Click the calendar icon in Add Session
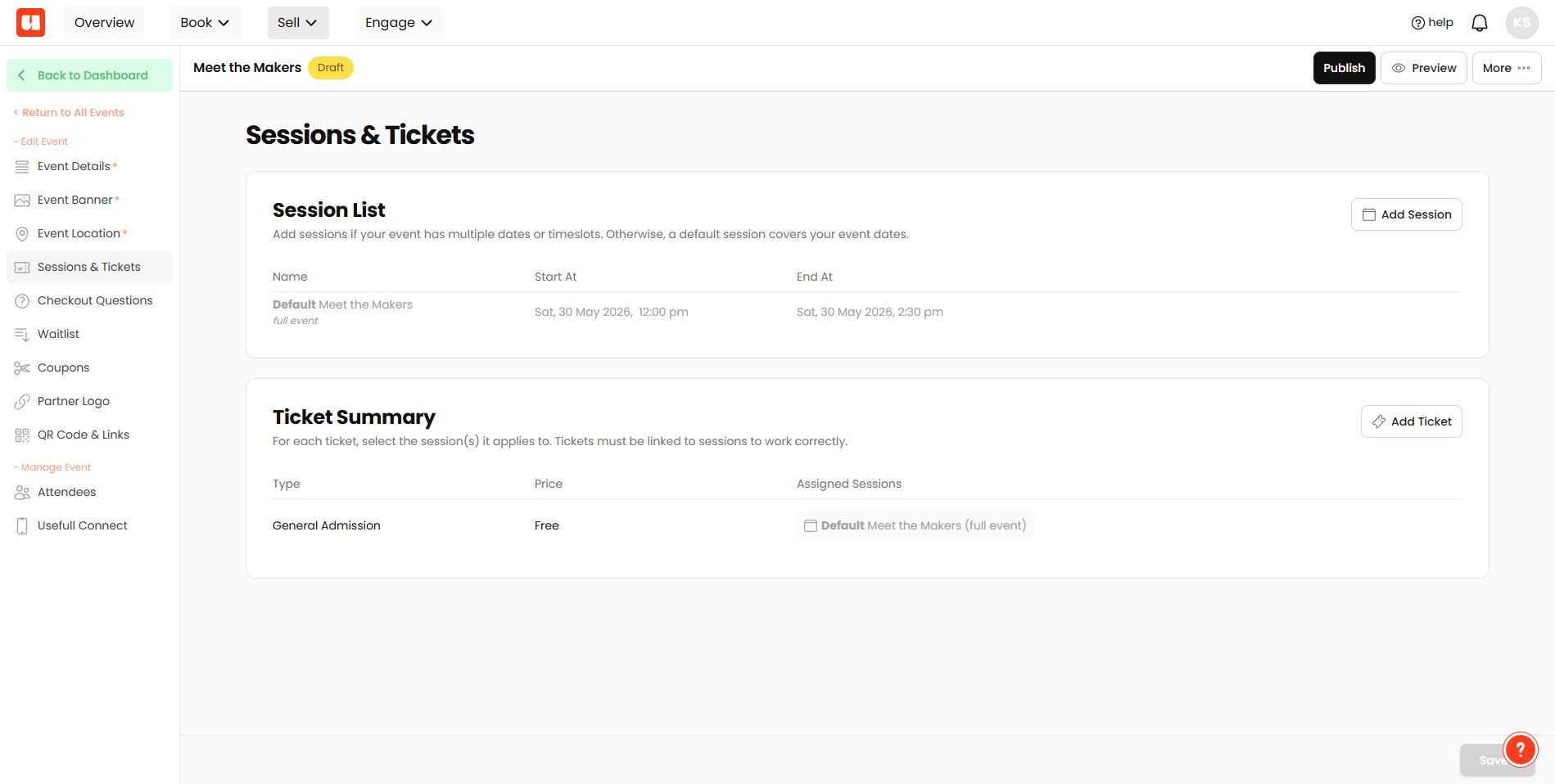Image resolution: width=1555 pixels, height=784 pixels. [1368, 214]
